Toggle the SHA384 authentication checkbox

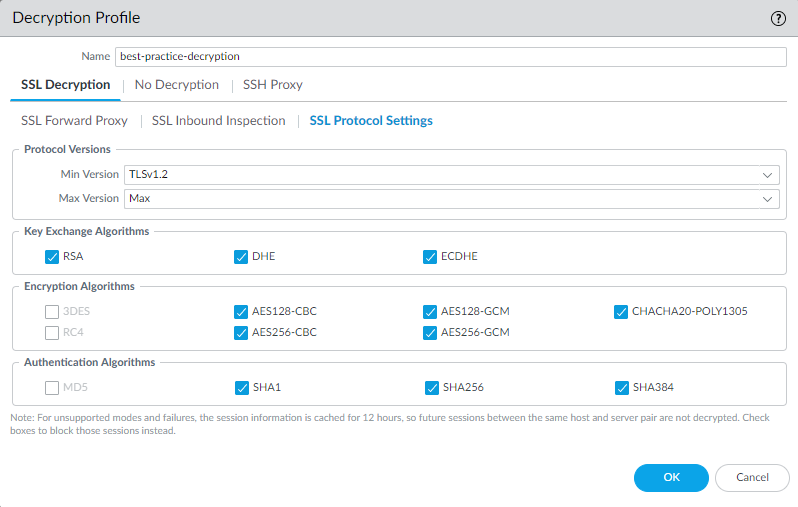pyautogui.click(x=621, y=387)
